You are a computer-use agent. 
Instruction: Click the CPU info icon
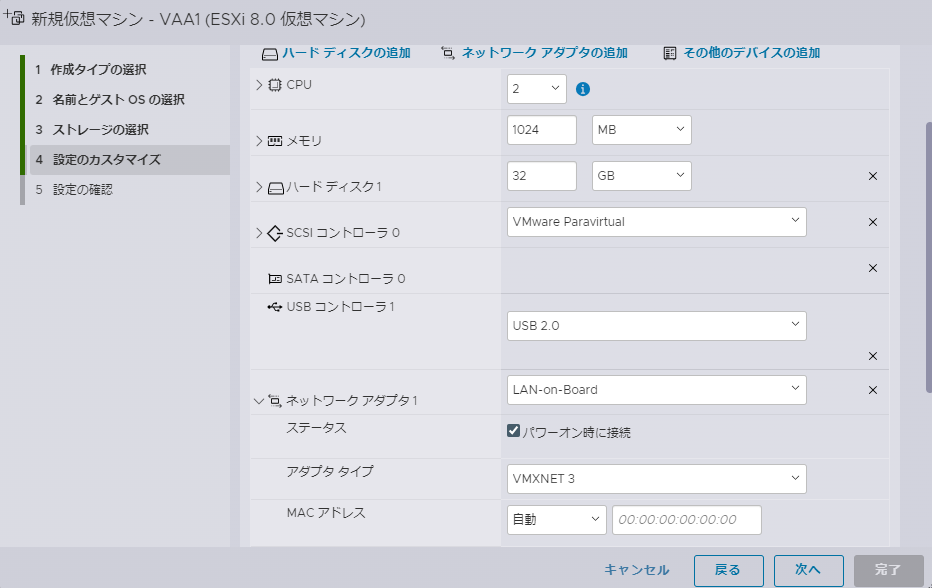pos(583,89)
